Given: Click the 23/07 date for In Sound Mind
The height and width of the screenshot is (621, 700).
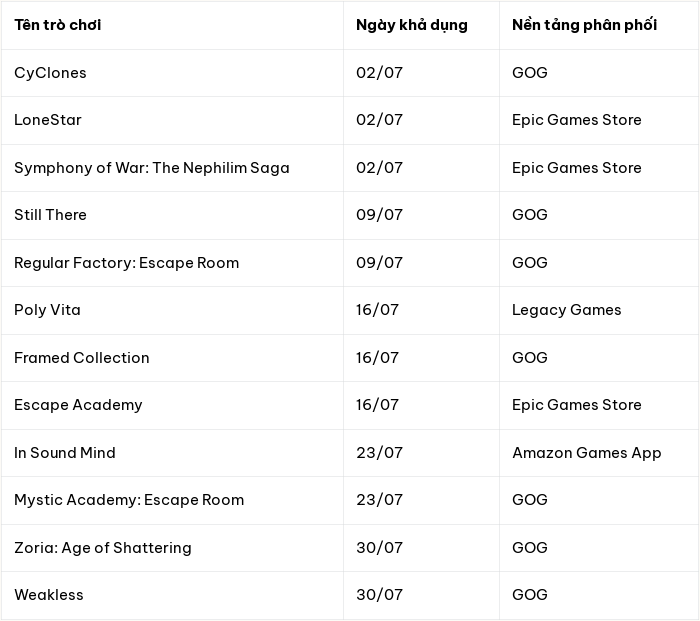Looking at the screenshot, I should pyautogui.click(x=379, y=453).
